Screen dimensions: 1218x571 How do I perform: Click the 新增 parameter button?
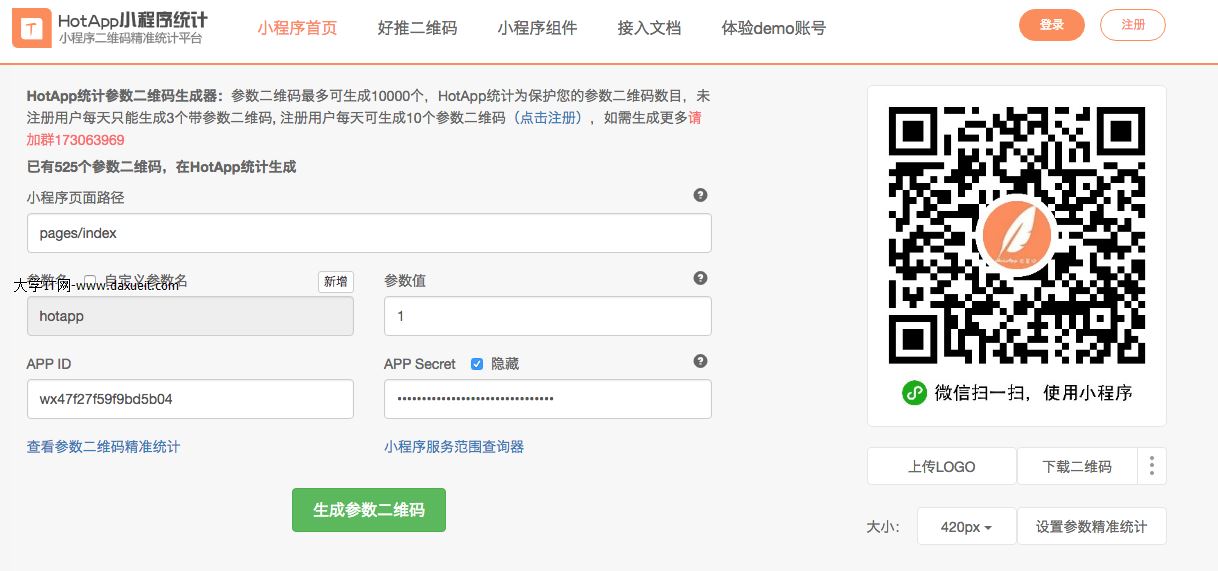click(x=336, y=282)
